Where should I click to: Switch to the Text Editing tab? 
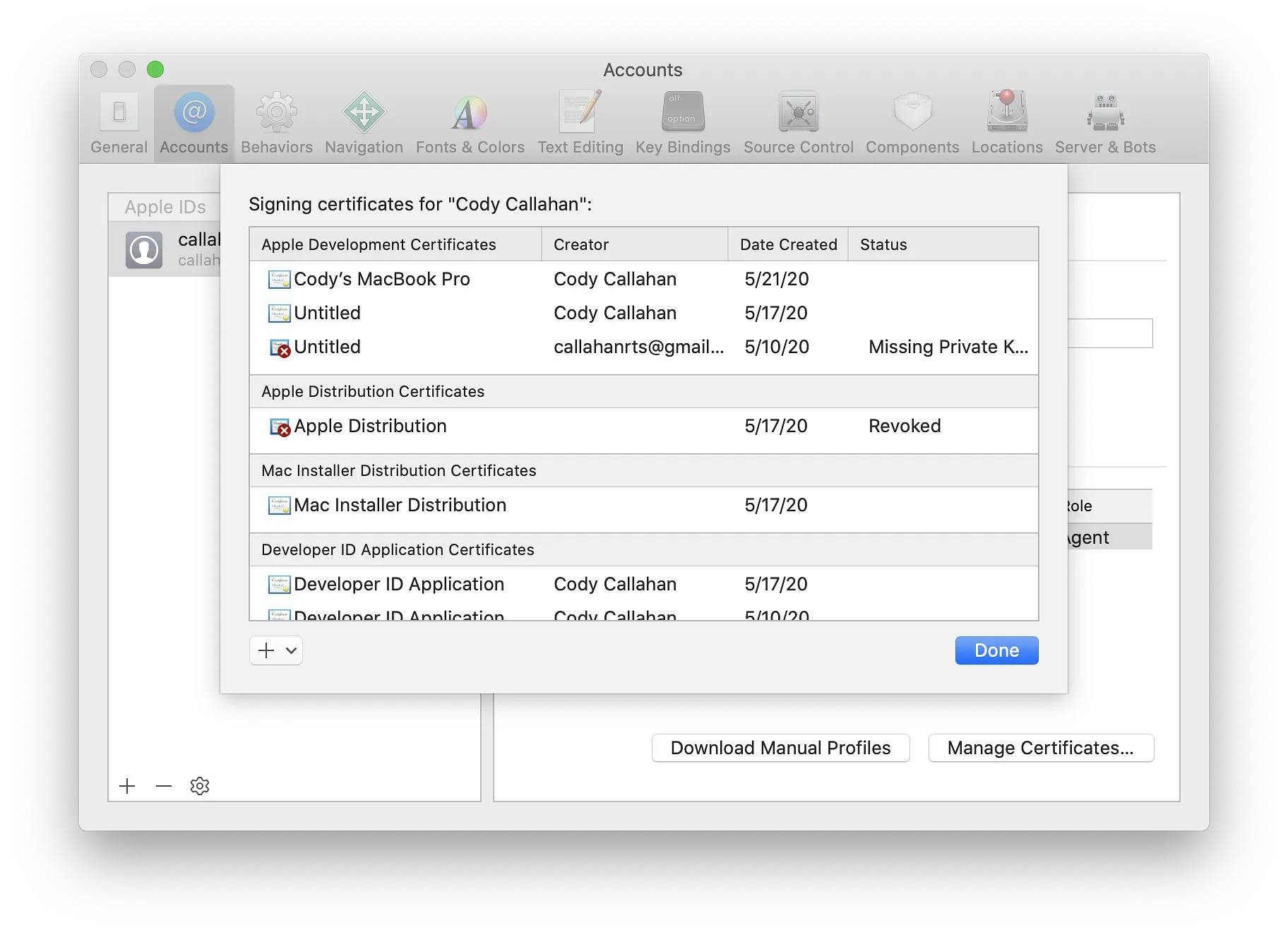coord(580,123)
